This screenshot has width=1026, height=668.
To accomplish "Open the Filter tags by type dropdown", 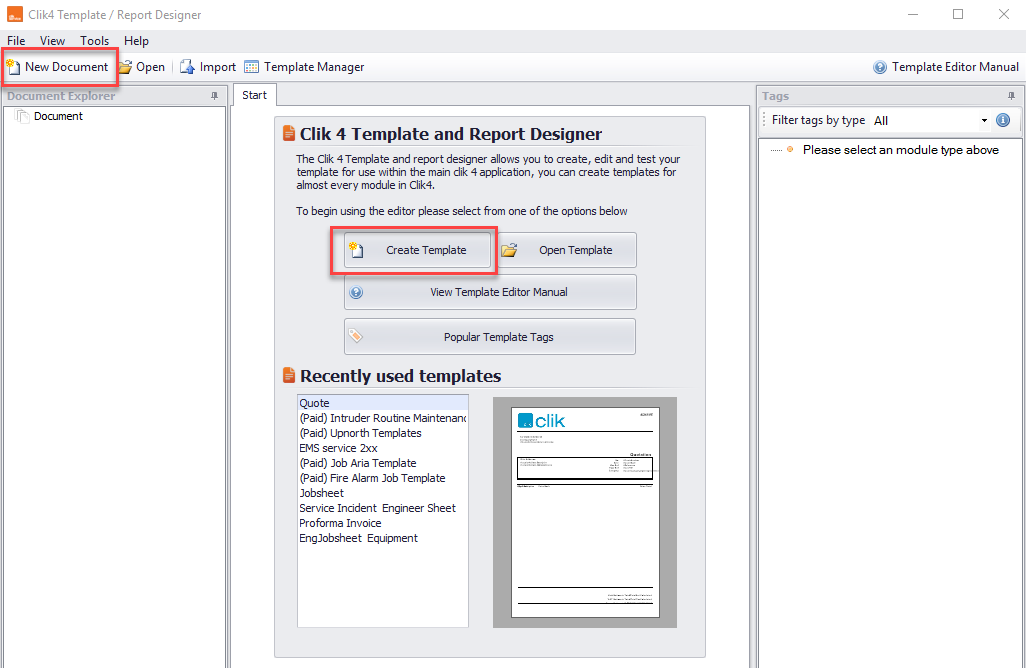I will (x=930, y=120).
